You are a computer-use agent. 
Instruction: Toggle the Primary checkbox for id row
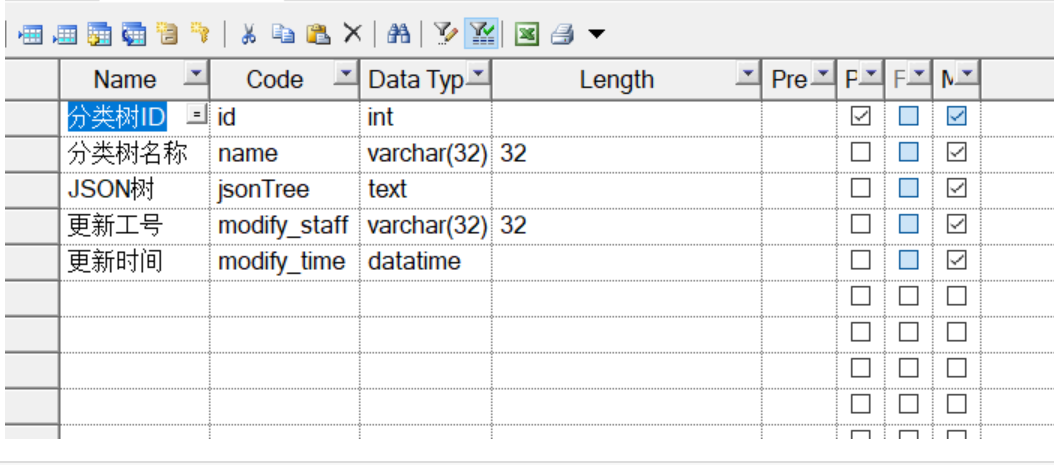[x=860, y=117]
